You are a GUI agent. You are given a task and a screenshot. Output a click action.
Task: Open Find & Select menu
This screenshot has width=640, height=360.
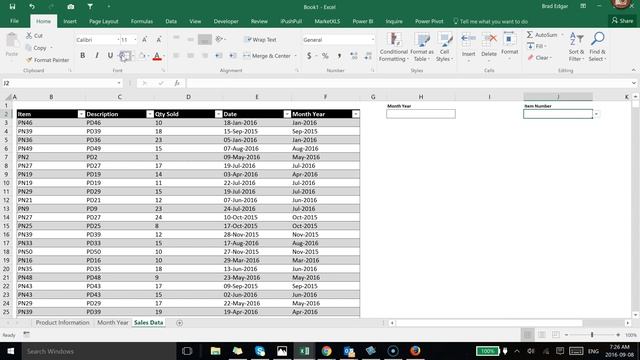[597, 47]
